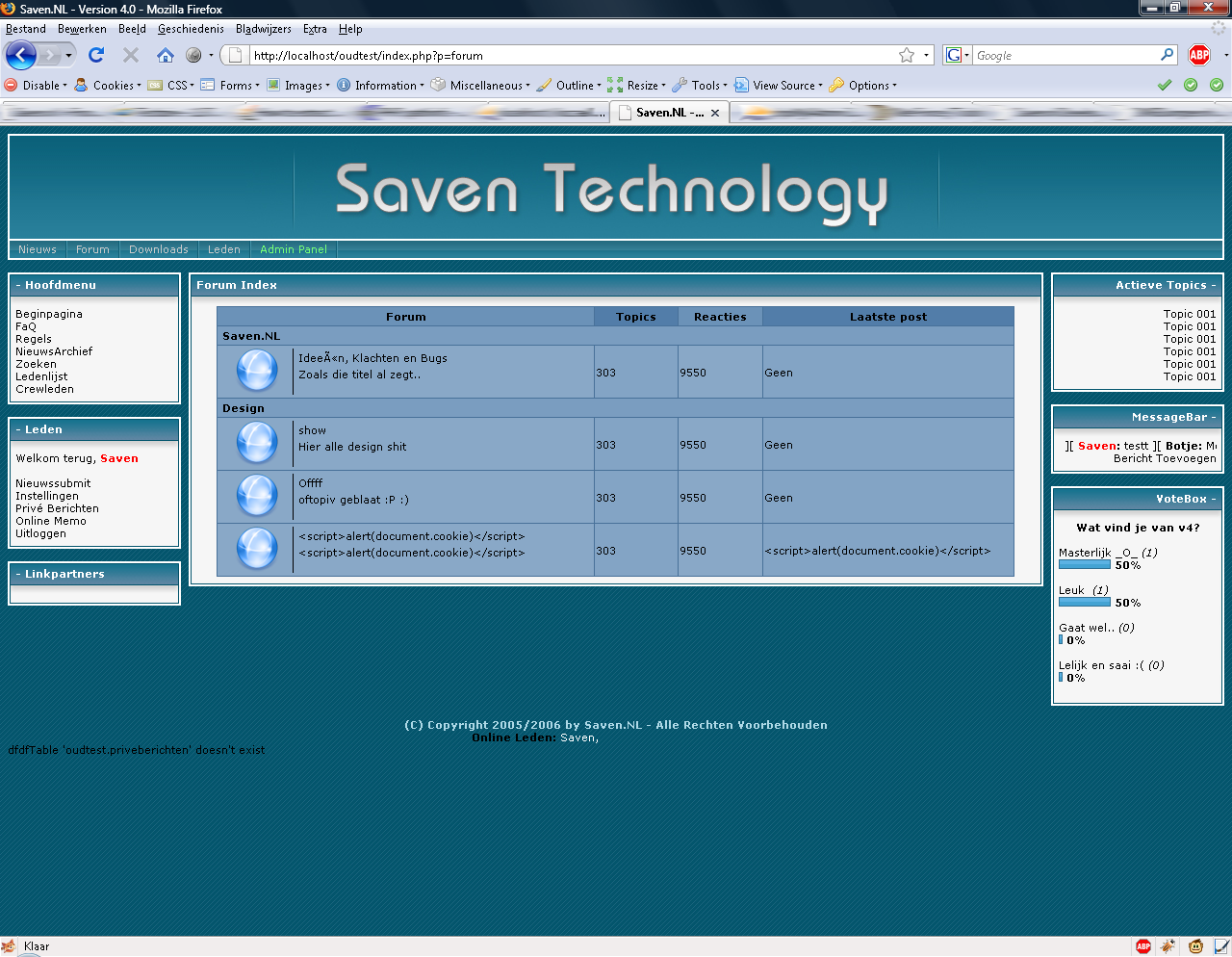Open the Back history dropdown arrow
This screenshot has width=1232, height=957.
point(68,55)
